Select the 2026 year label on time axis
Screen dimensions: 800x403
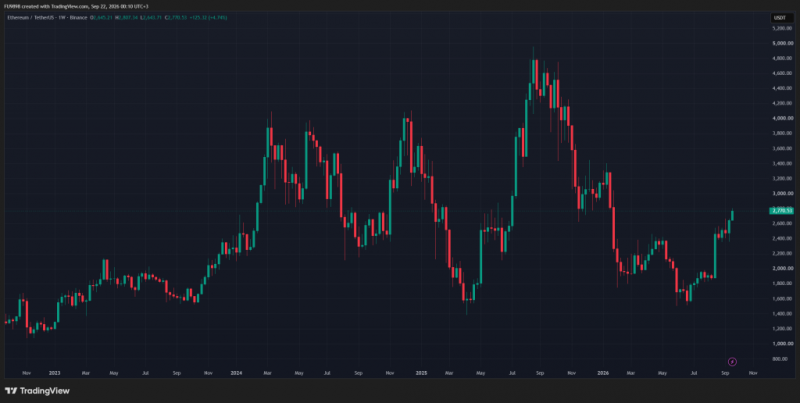[604, 373]
